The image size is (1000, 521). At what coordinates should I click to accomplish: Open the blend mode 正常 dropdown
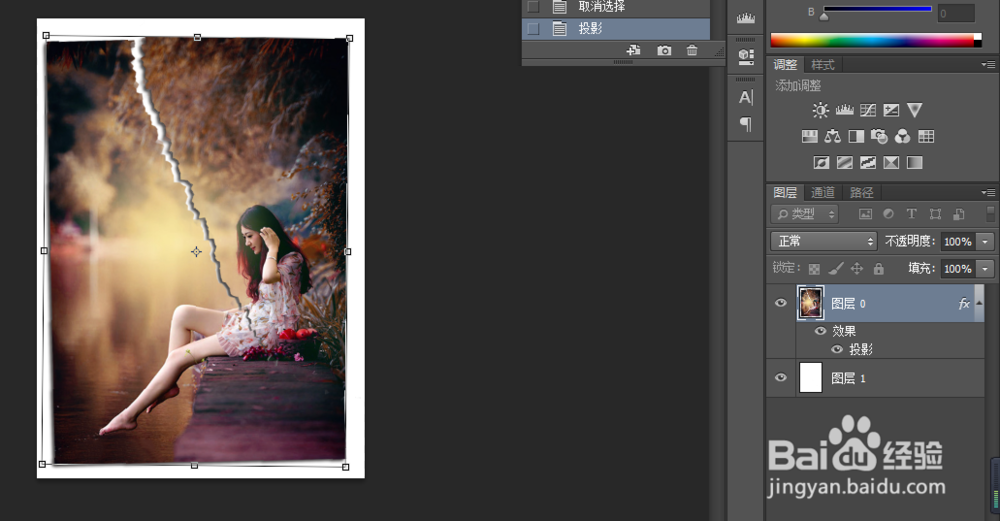tap(823, 241)
